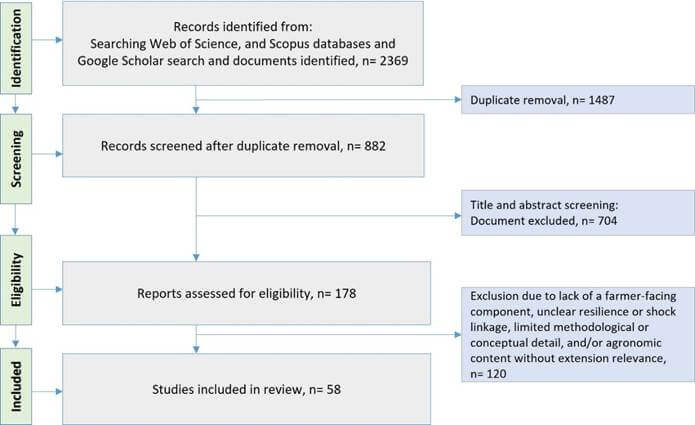Click arrowhead pointing into Records screened box
The width and height of the screenshot is (695, 425).
pyautogui.click(x=196, y=110)
